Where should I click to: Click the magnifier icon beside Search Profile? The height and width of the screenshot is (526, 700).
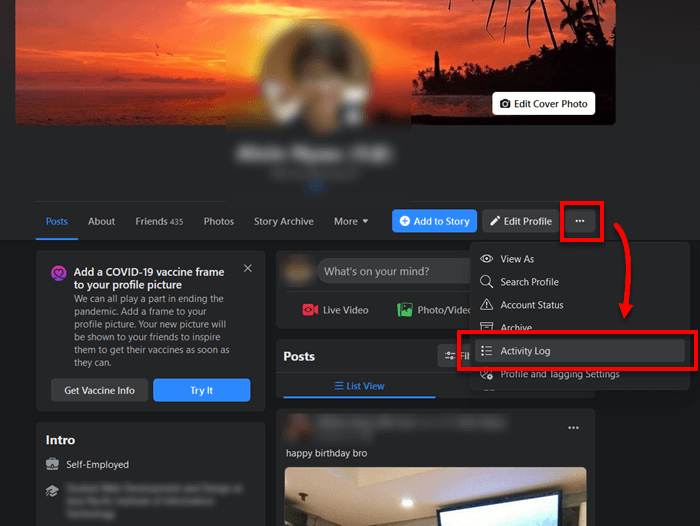pyautogui.click(x=487, y=282)
